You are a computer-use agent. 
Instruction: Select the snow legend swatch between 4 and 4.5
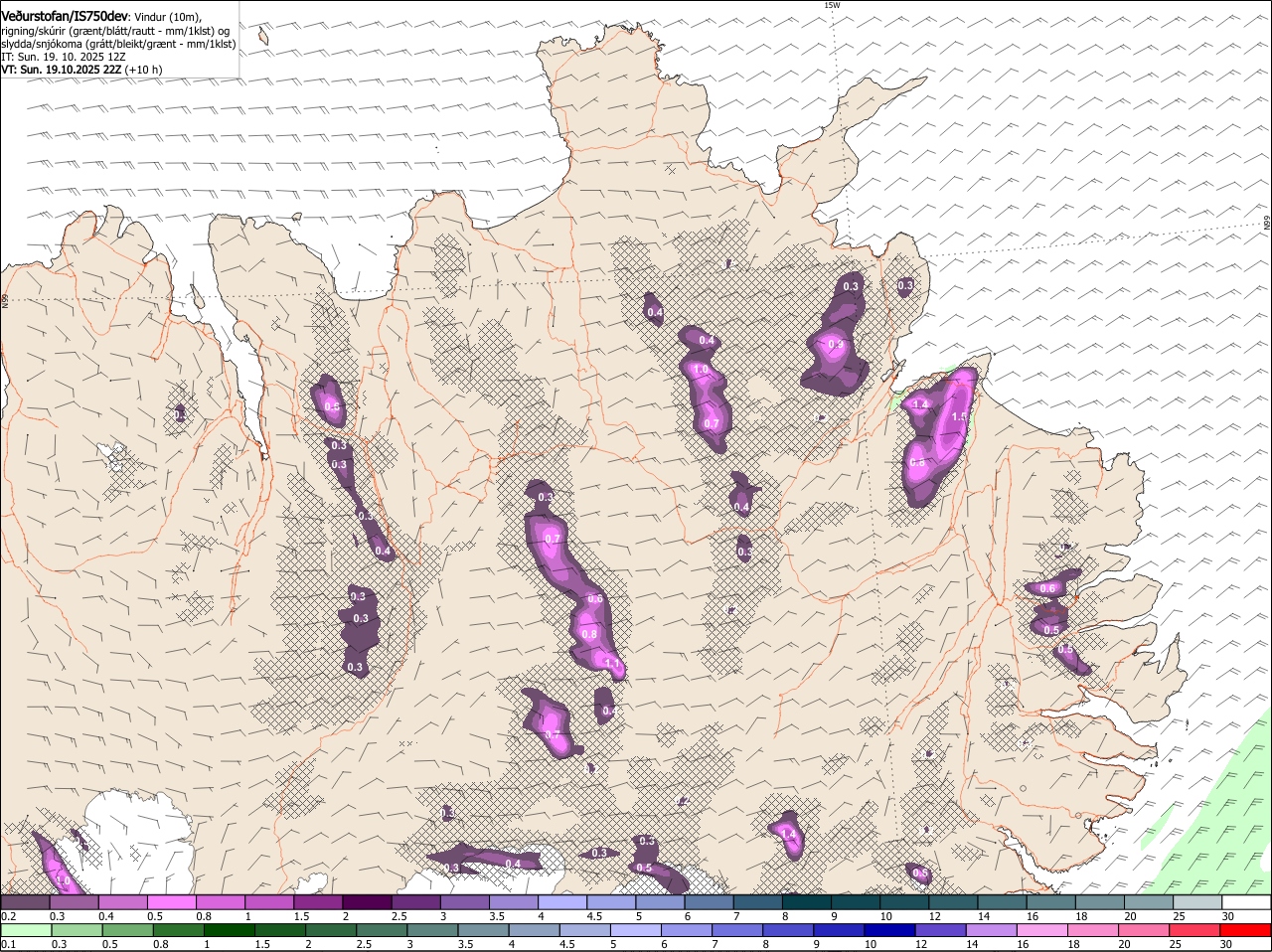click(562, 902)
